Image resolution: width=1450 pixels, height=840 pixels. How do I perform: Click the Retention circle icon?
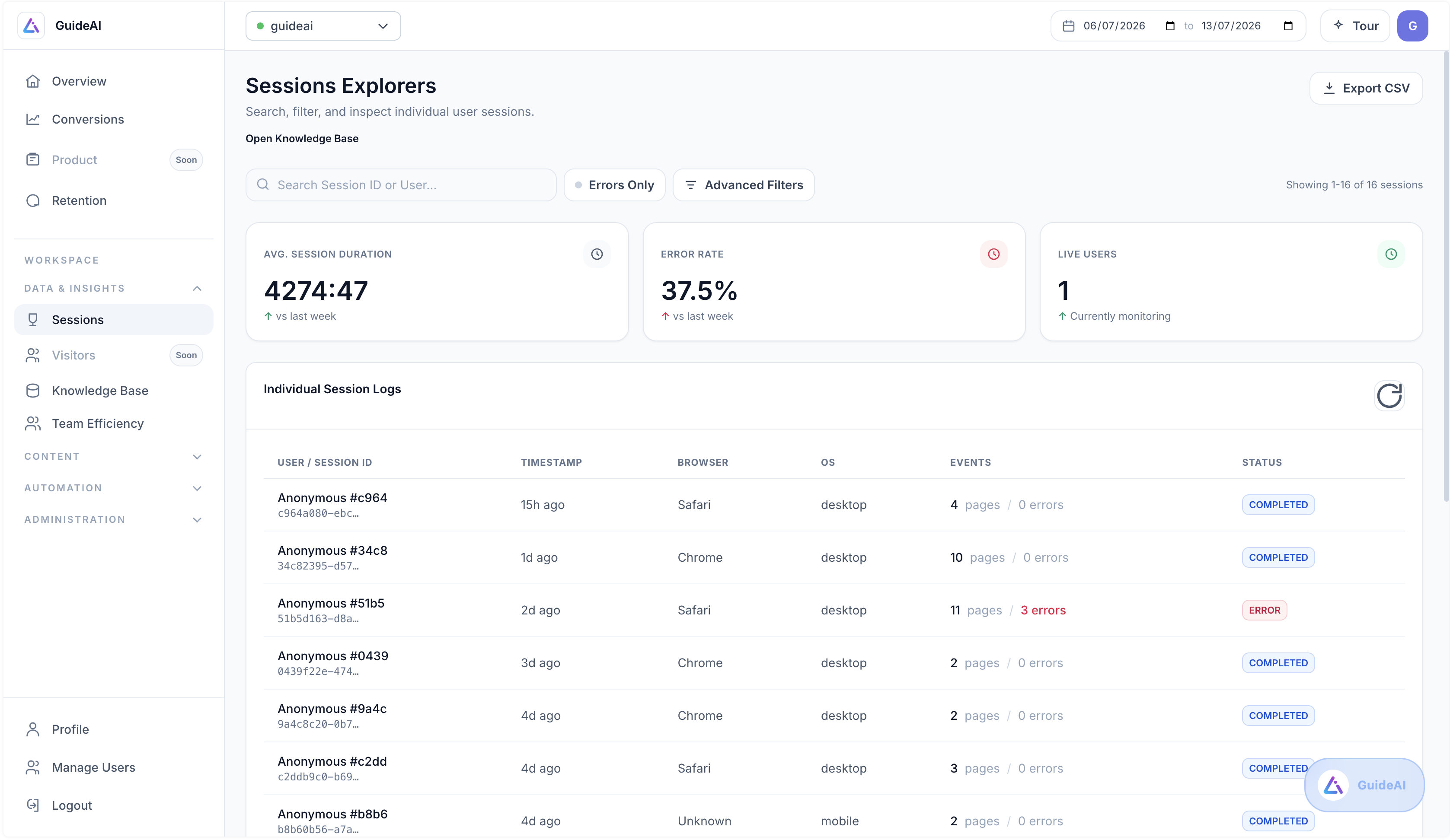click(33, 200)
